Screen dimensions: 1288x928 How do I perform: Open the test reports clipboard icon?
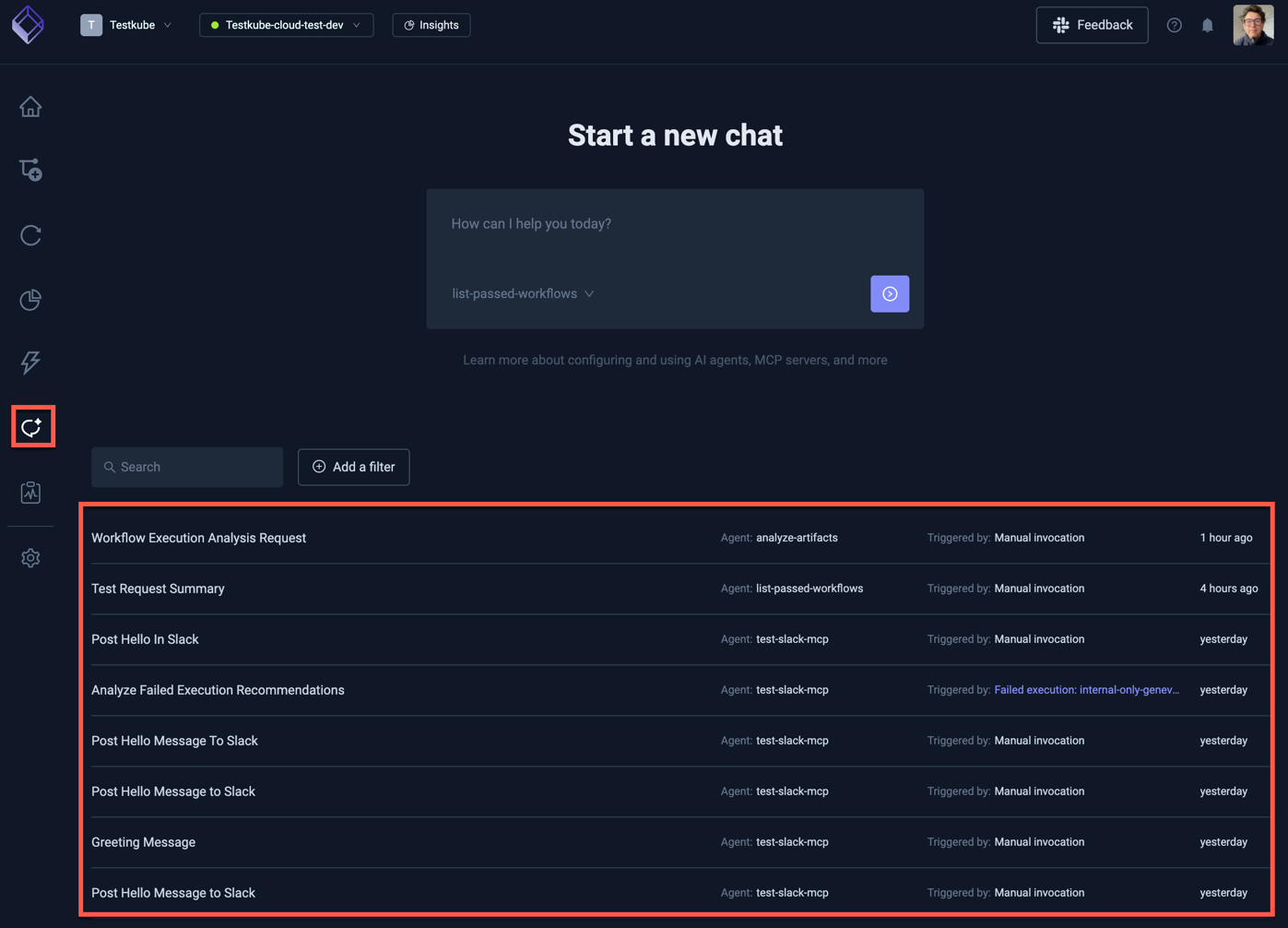click(30, 492)
